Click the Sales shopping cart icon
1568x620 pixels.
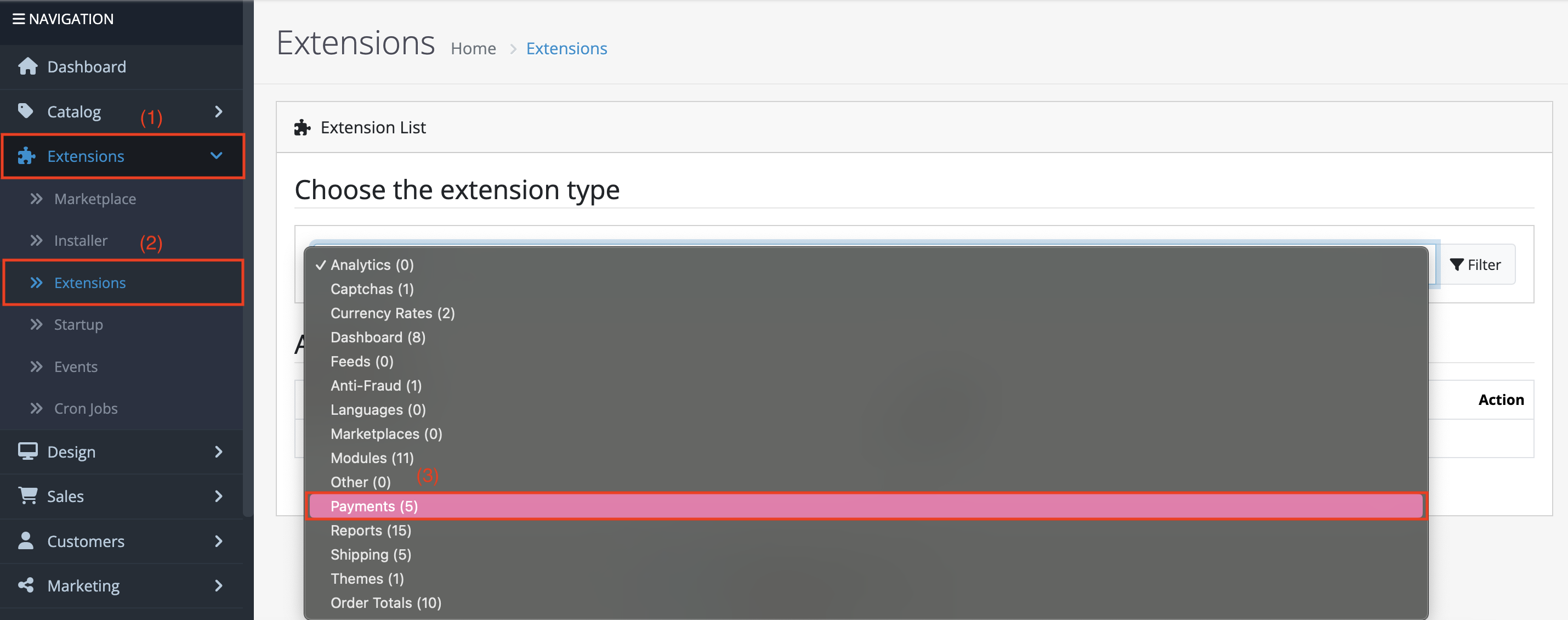tap(27, 496)
